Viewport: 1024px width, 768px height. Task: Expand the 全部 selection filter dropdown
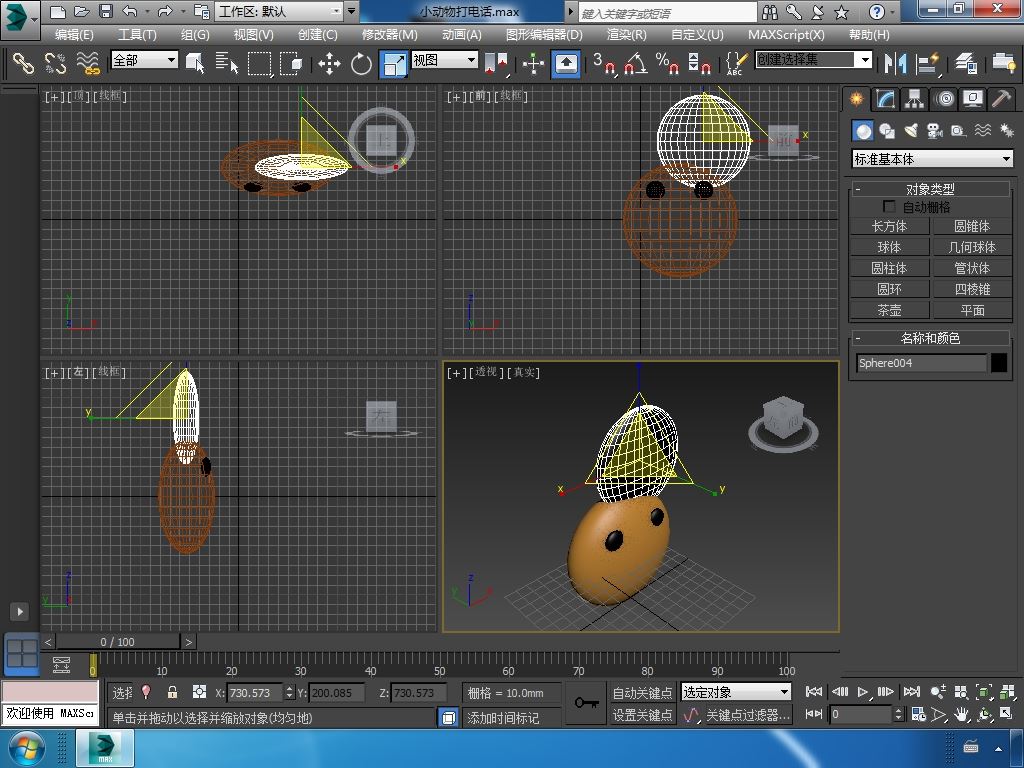coord(144,60)
